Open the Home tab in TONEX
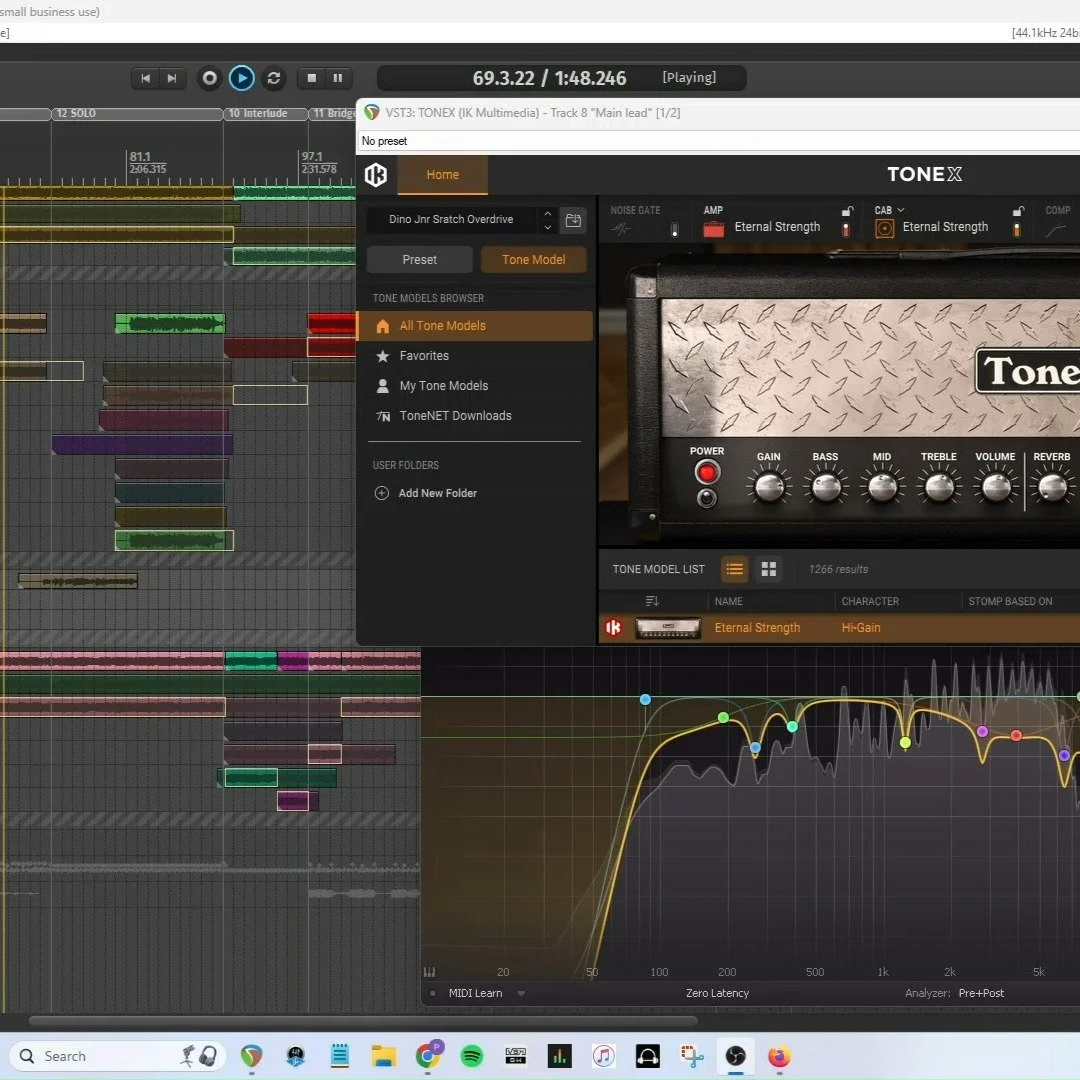The height and width of the screenshot is (1080, 1080). (442, 175)
